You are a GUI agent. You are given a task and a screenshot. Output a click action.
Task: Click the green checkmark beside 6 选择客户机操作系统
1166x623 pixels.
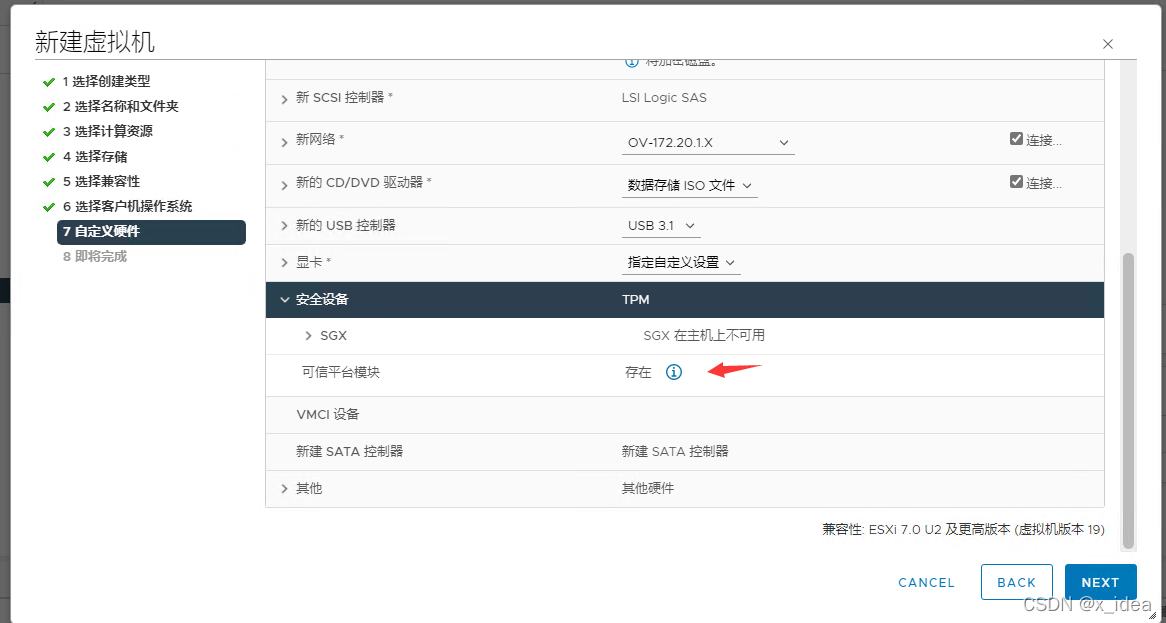pos(49,207)
